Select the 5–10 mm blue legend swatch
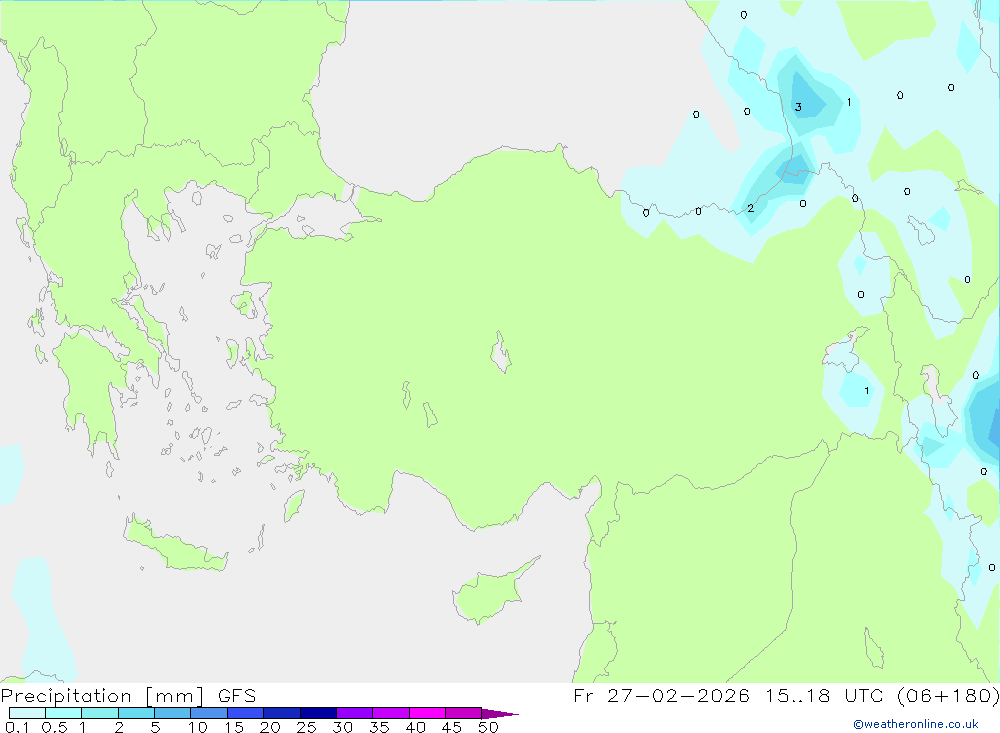 tap(173, 713)
